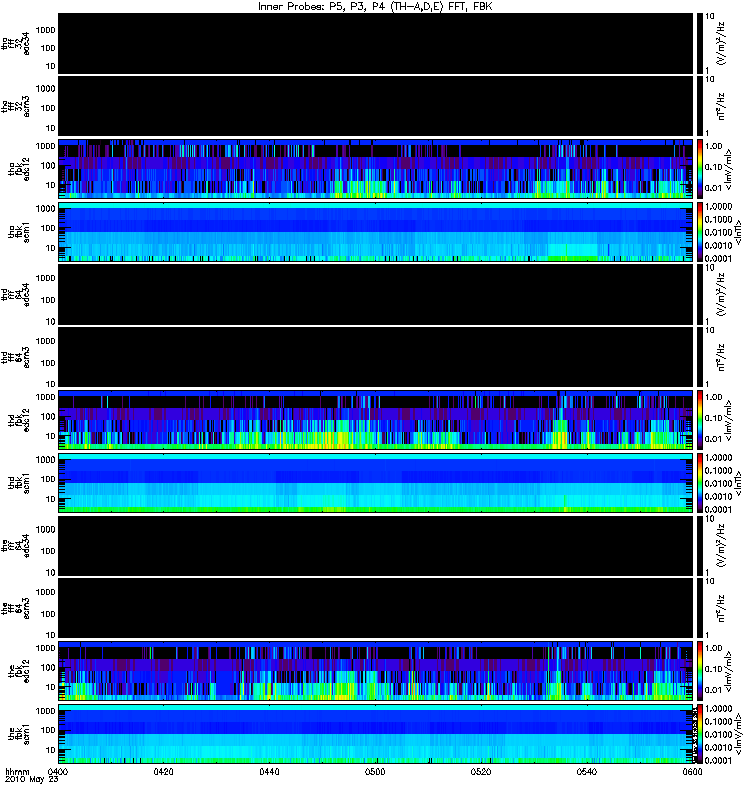Click the 0420 time axis label
This screenshot has width=750, height=800.
coord(163,771)
